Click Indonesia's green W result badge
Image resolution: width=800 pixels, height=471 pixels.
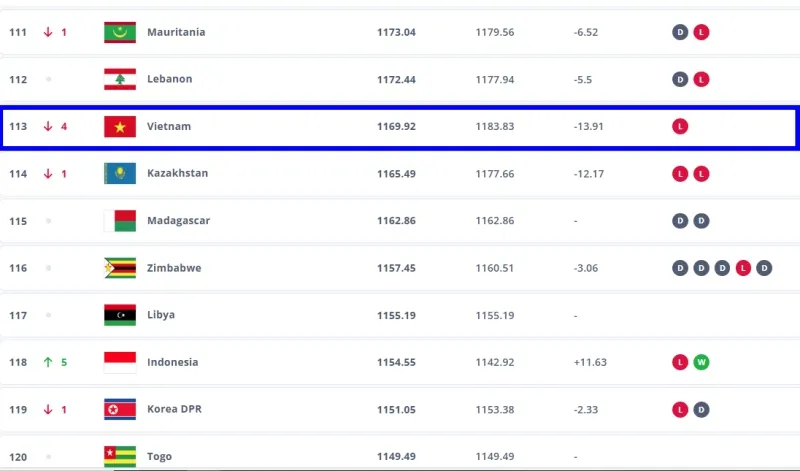pyautogui.click(x=702, y=362)
